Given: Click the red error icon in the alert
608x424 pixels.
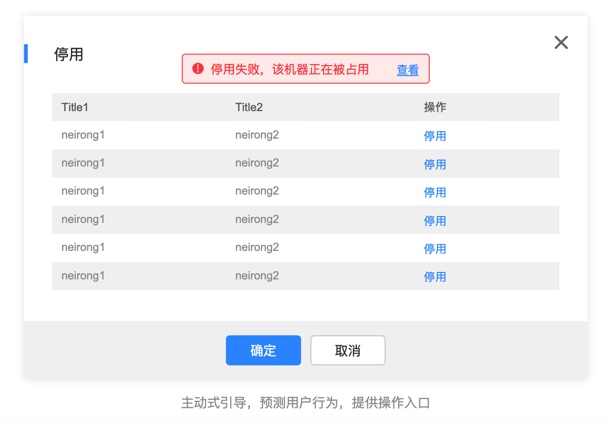Looking at the screenshot, I should [198, 69].
